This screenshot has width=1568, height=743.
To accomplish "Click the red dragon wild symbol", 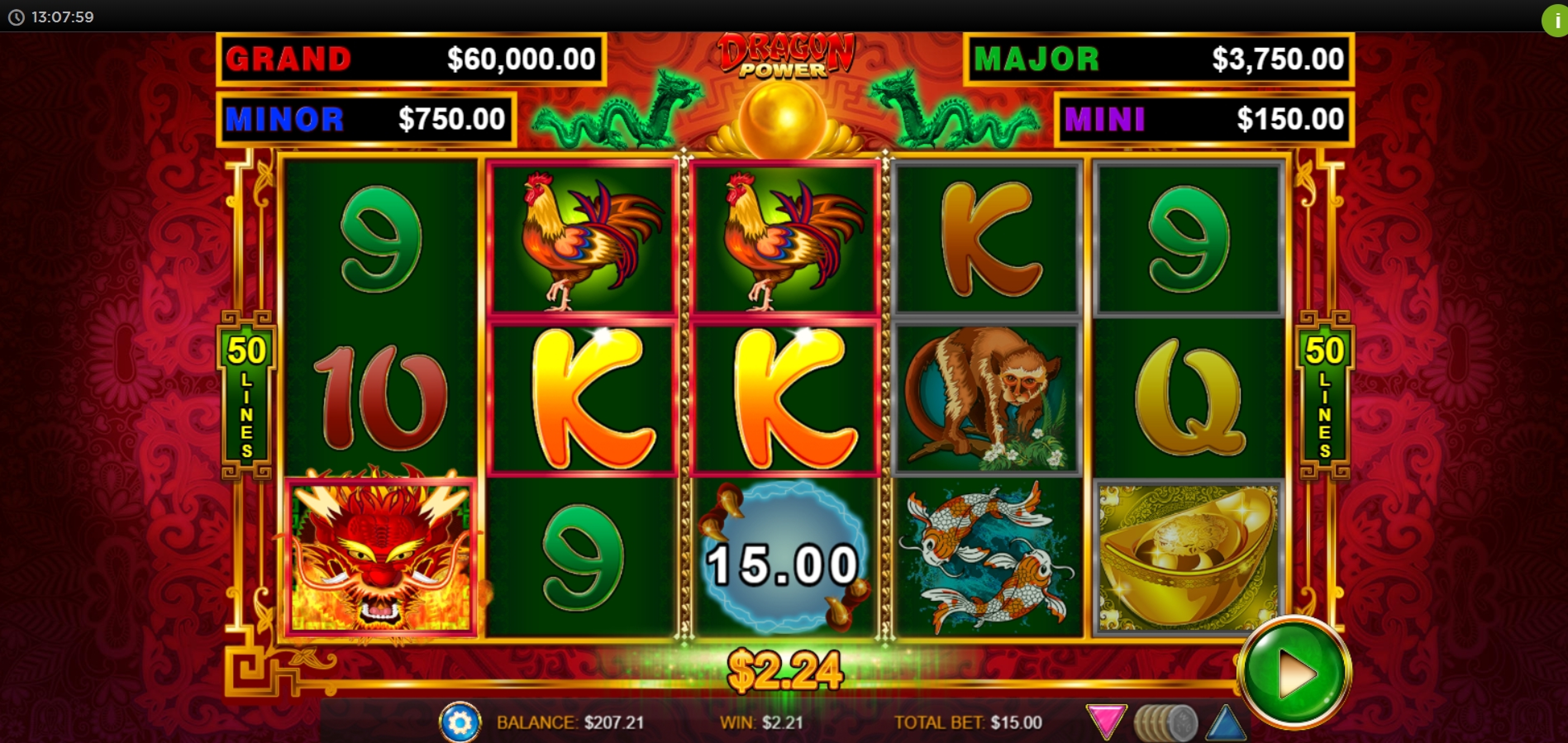I will [381, 555].
